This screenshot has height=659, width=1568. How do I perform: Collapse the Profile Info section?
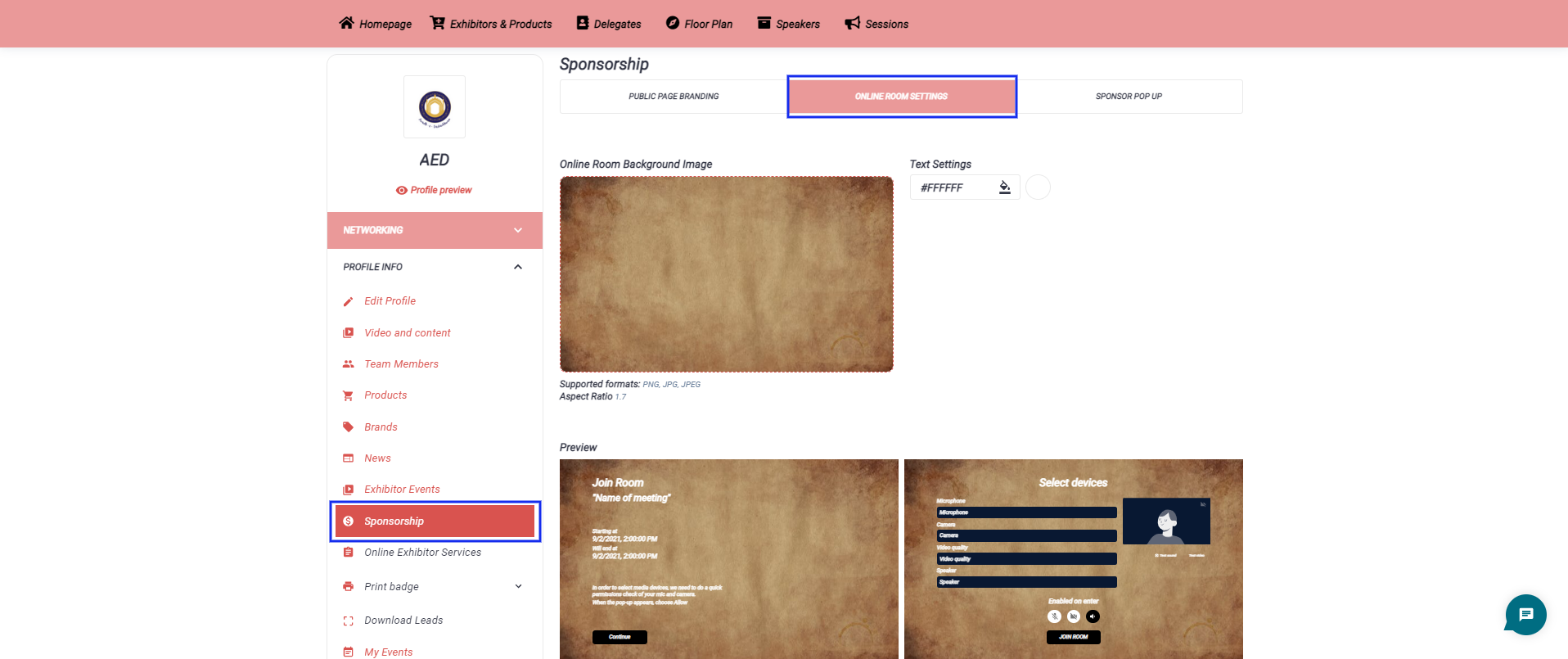[517, 267]
